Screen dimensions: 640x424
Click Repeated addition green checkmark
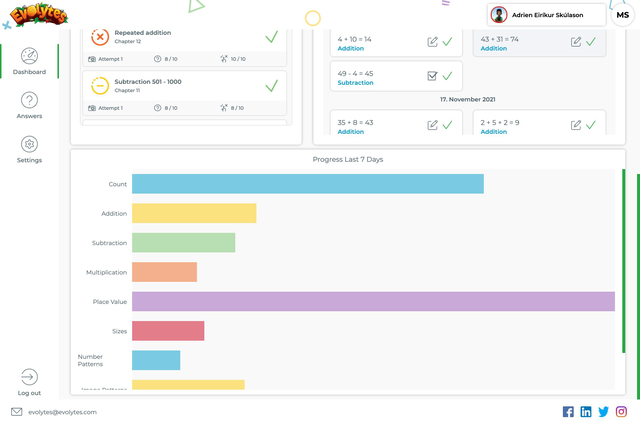271,37
